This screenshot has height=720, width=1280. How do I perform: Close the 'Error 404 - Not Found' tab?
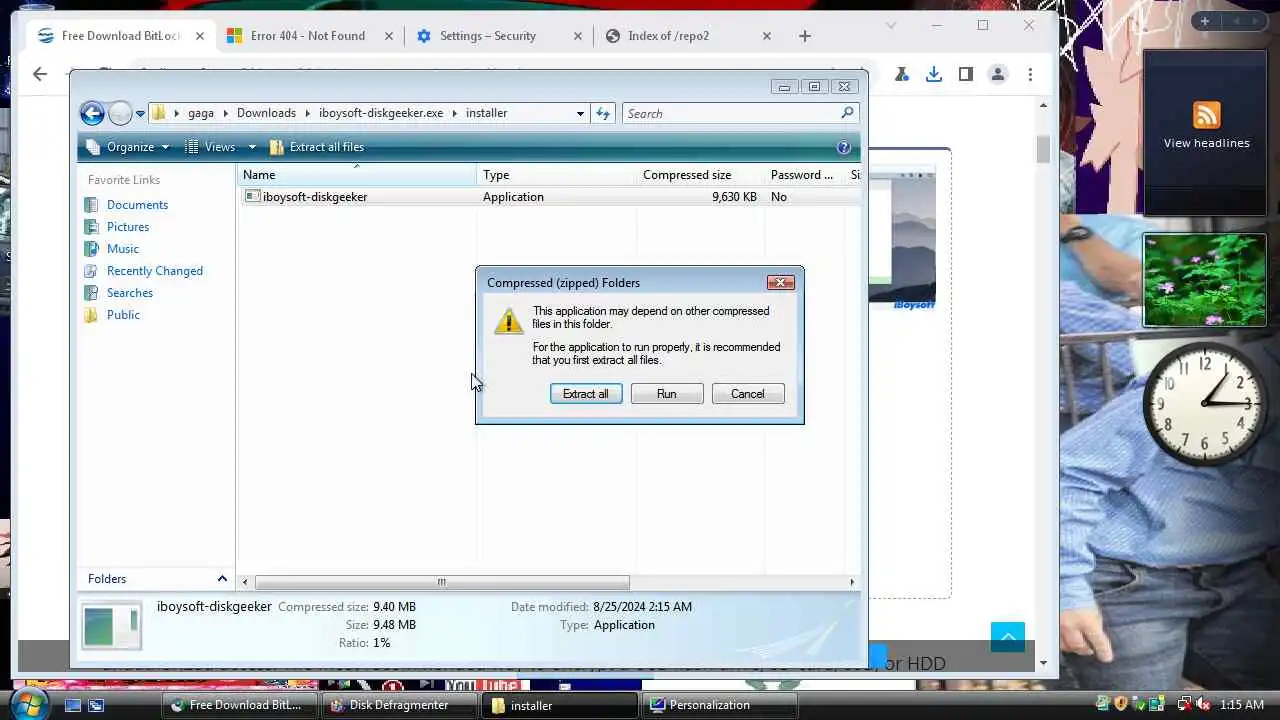pos(389,36)
